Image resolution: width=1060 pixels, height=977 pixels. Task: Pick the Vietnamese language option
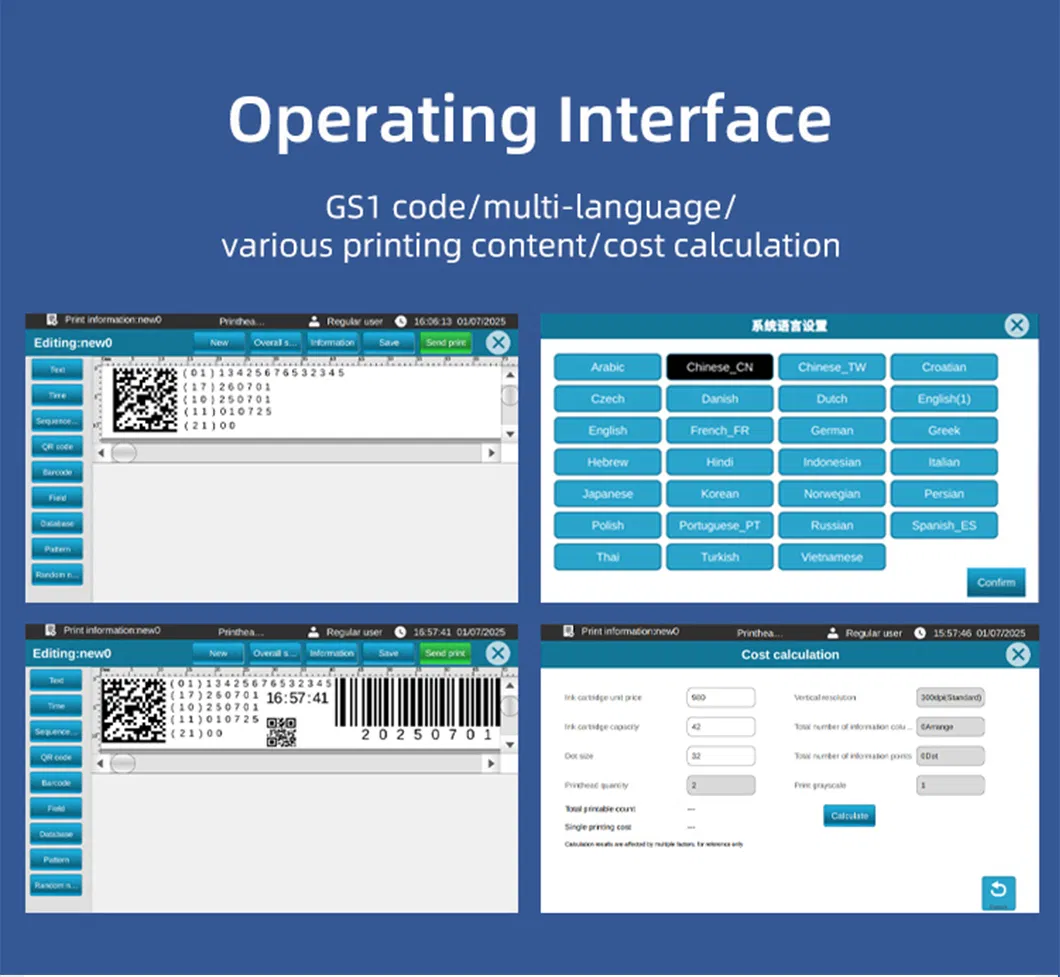[x=831, y=557]
